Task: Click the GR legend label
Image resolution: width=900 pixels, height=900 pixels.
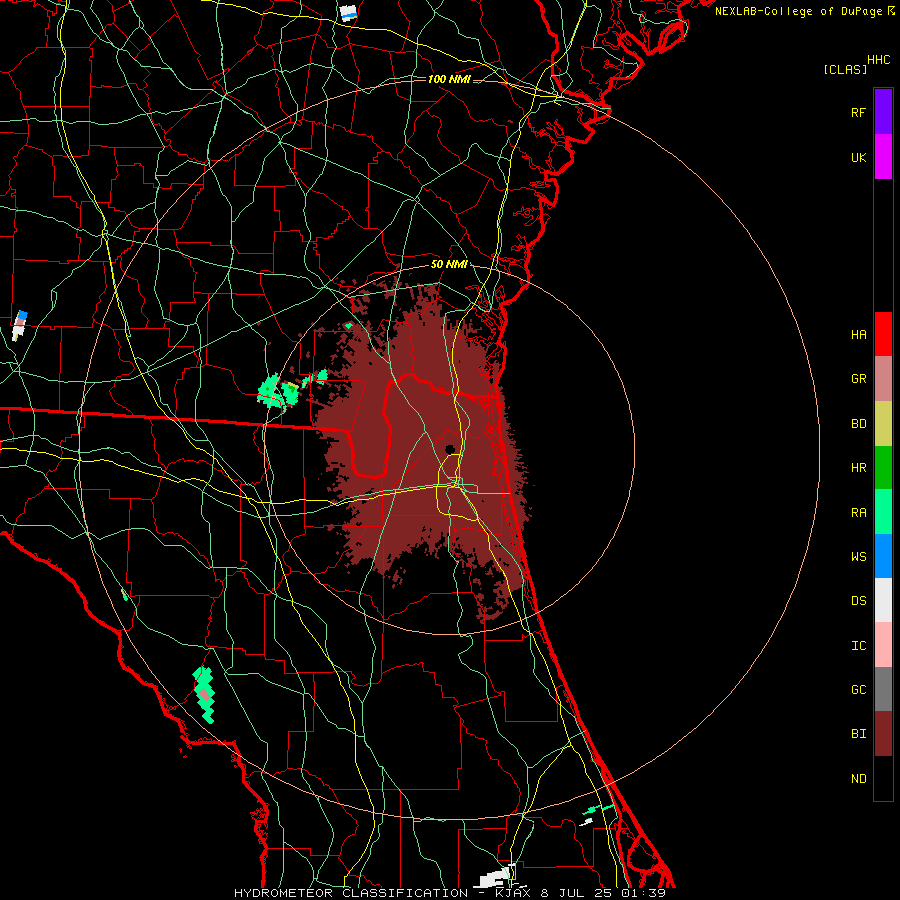Action: pyautogui.click(x=858, y=379)
